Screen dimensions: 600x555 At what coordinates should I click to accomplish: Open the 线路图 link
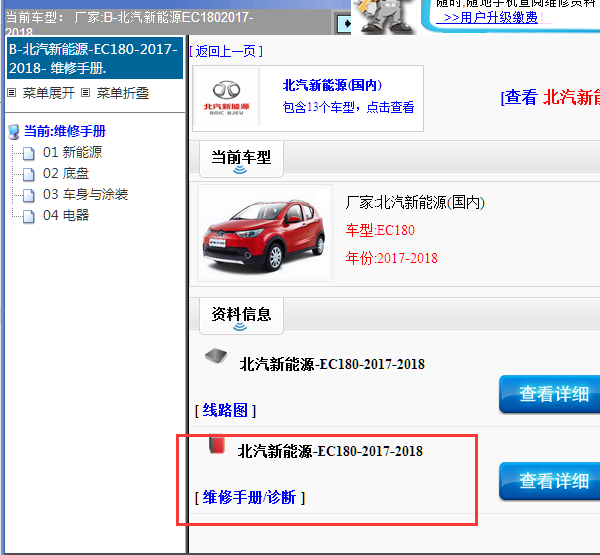tap(225, 411)
